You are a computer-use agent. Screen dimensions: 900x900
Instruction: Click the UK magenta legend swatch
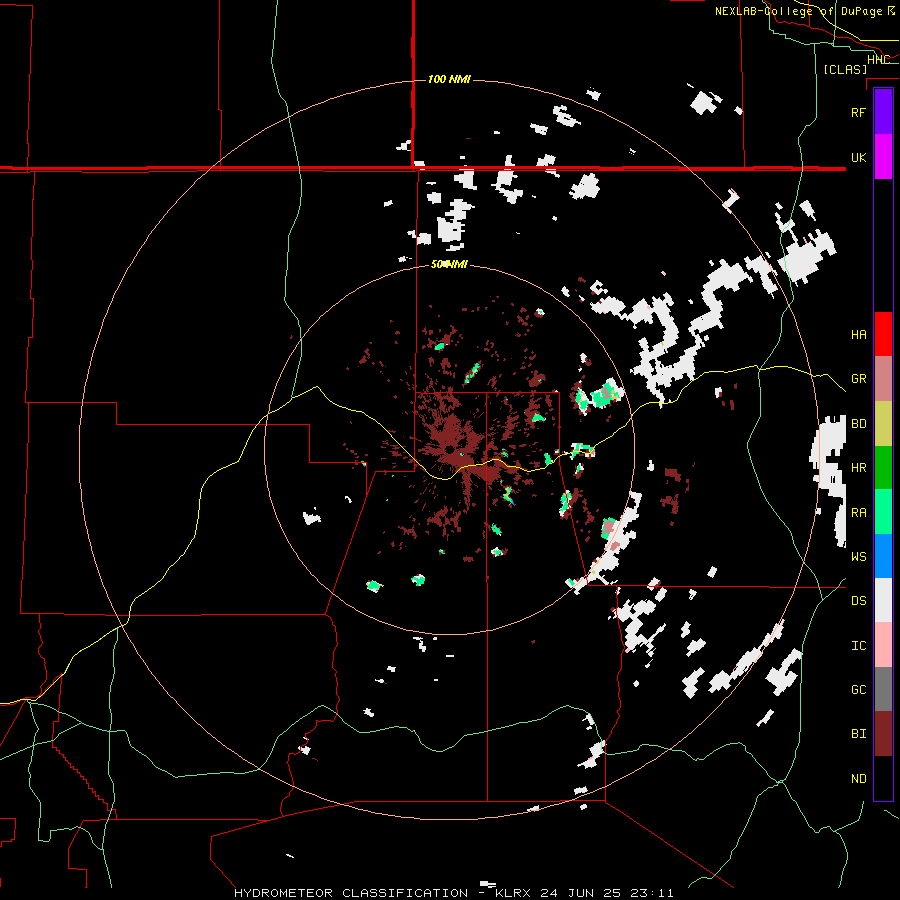[x=883, y=157]
